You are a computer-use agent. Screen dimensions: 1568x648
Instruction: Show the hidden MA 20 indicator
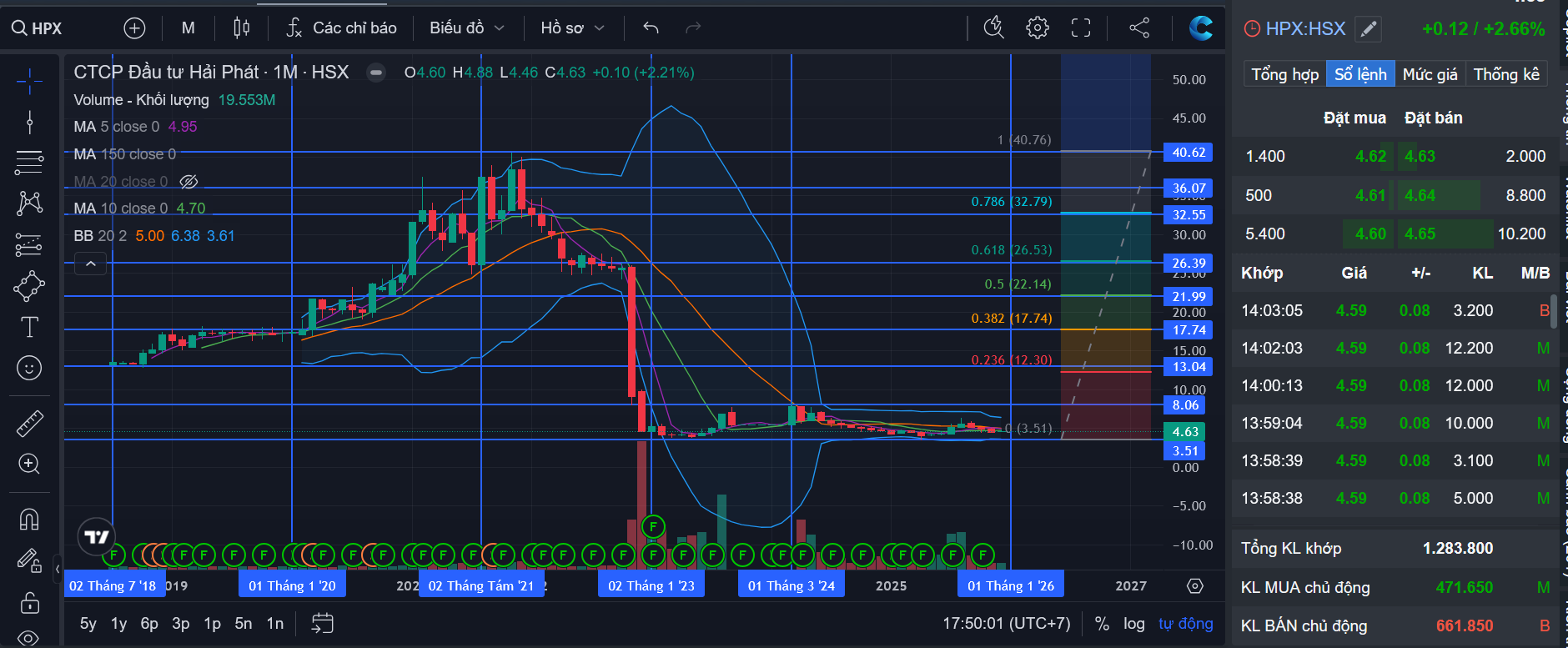189,181
